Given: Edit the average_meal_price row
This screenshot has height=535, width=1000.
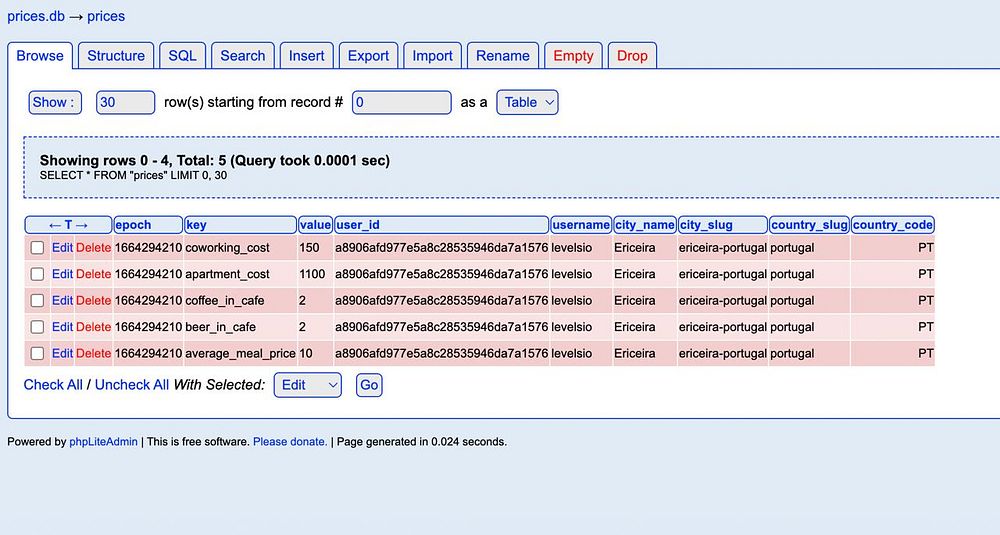Looking at the screenshot, I should tap(62, 353).
